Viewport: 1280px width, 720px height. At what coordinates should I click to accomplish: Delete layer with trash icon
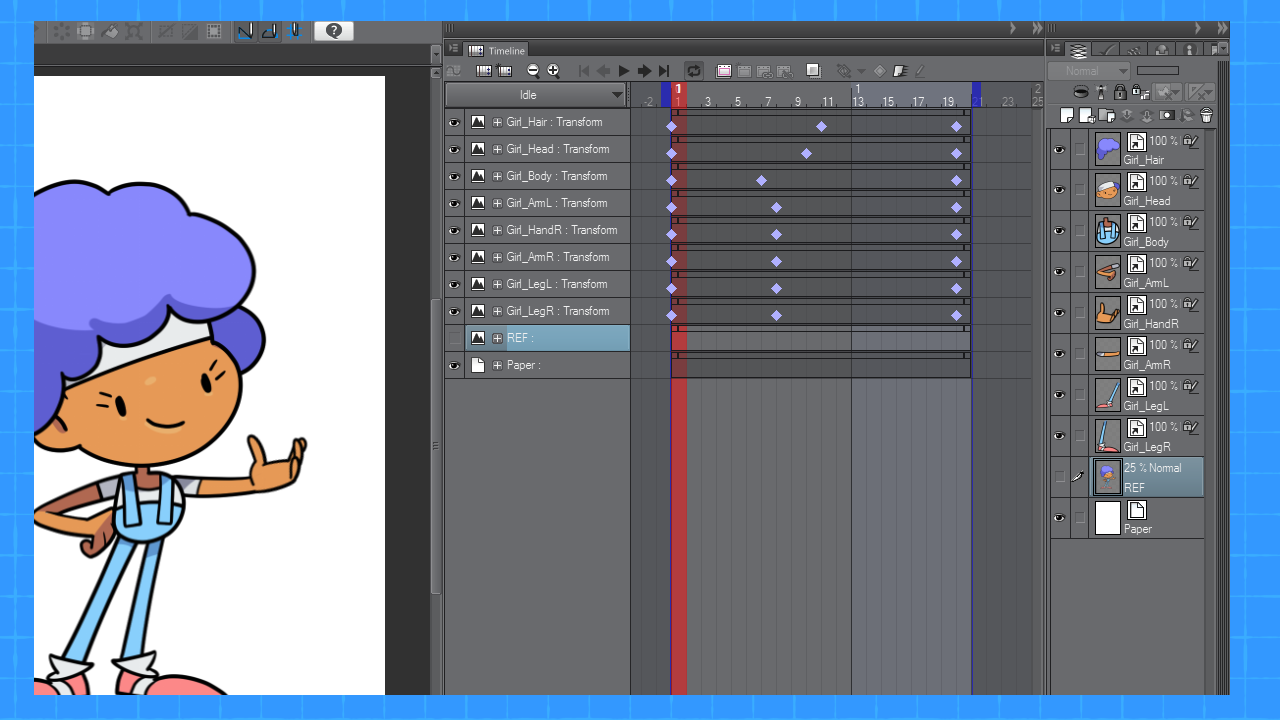pyautogui.click(x=1206, y=115)
